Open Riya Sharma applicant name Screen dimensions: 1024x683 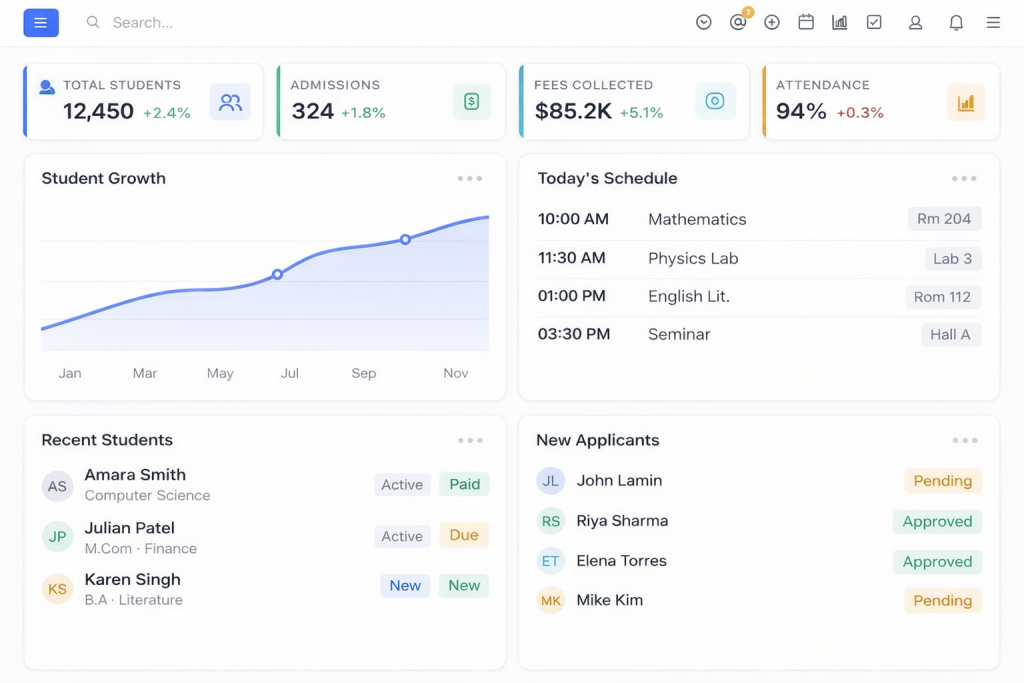[x=622, y=520]
